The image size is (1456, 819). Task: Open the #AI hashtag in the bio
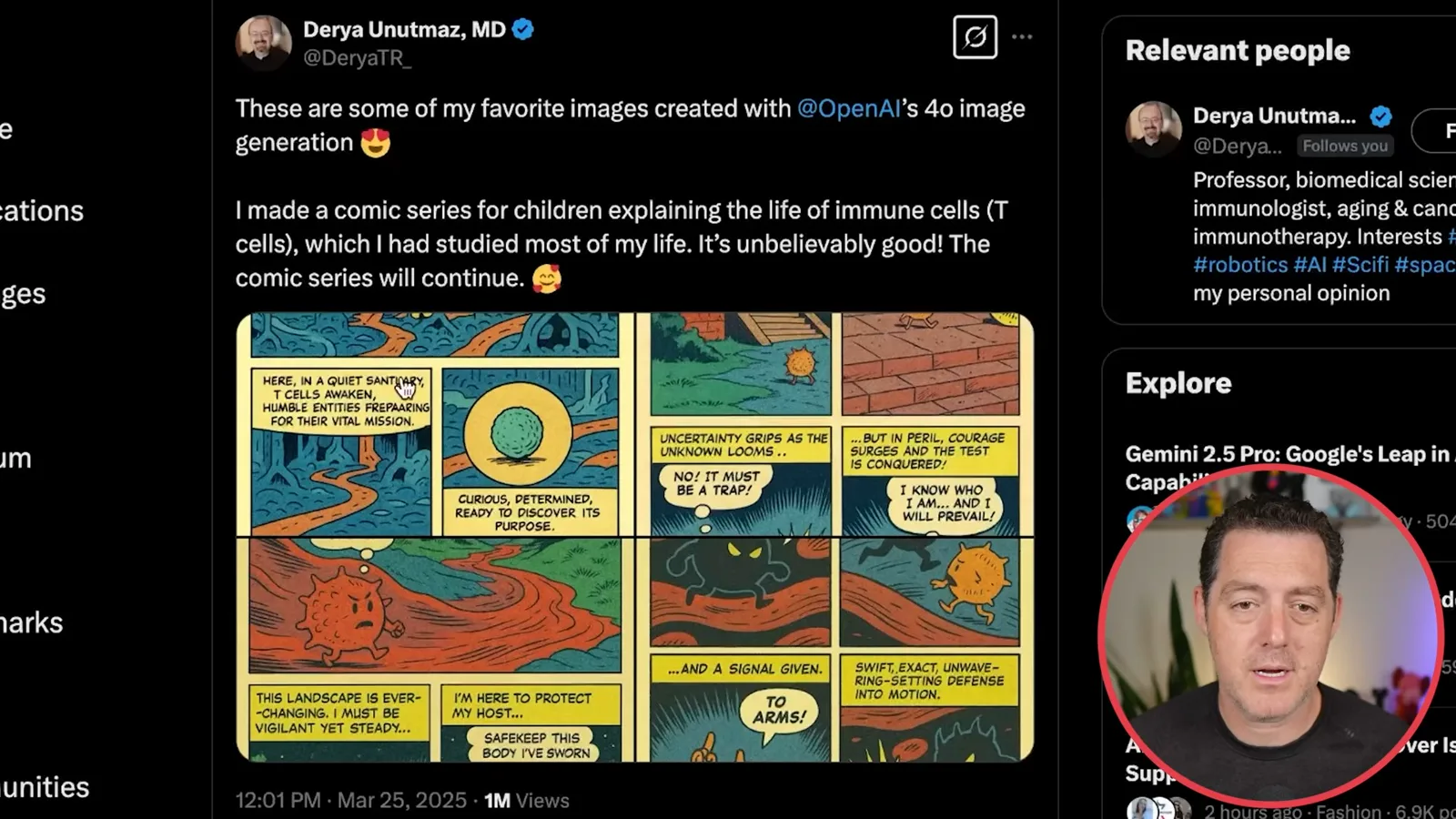1309,265
